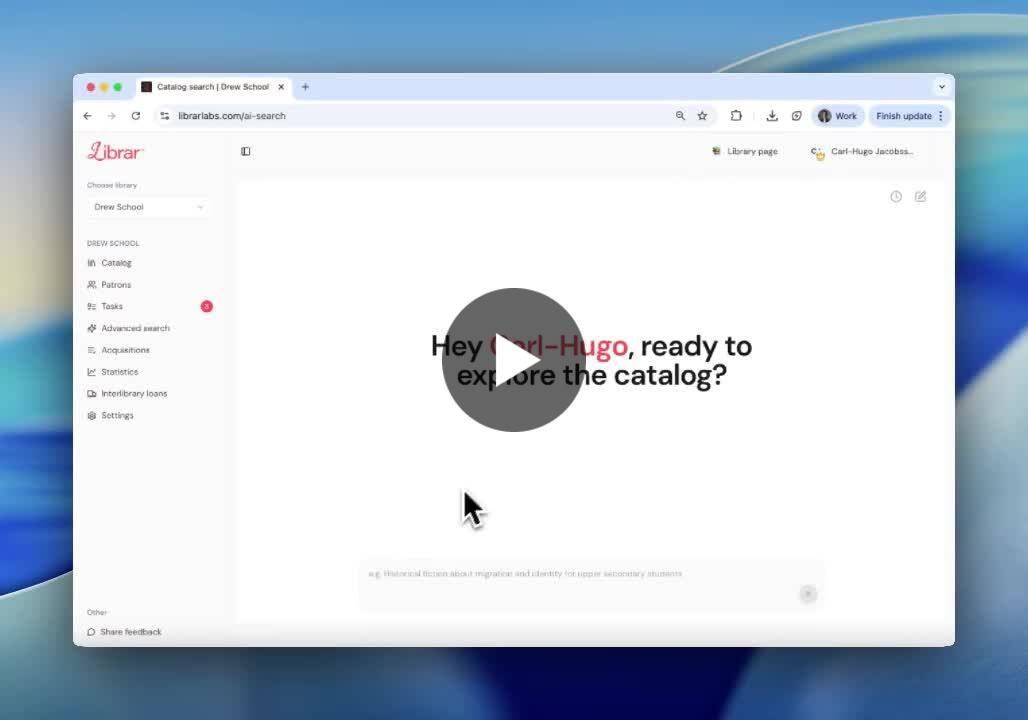Screen dimensions: 1028x720
Task: Open search history clock icon
Action: click(x=896, y=197)
